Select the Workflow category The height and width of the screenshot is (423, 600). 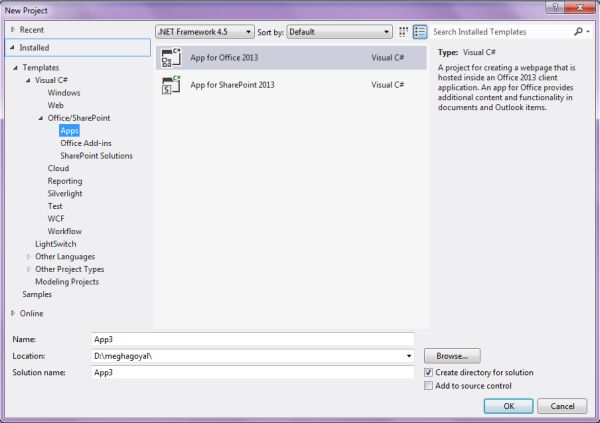(x=64, y=231)
